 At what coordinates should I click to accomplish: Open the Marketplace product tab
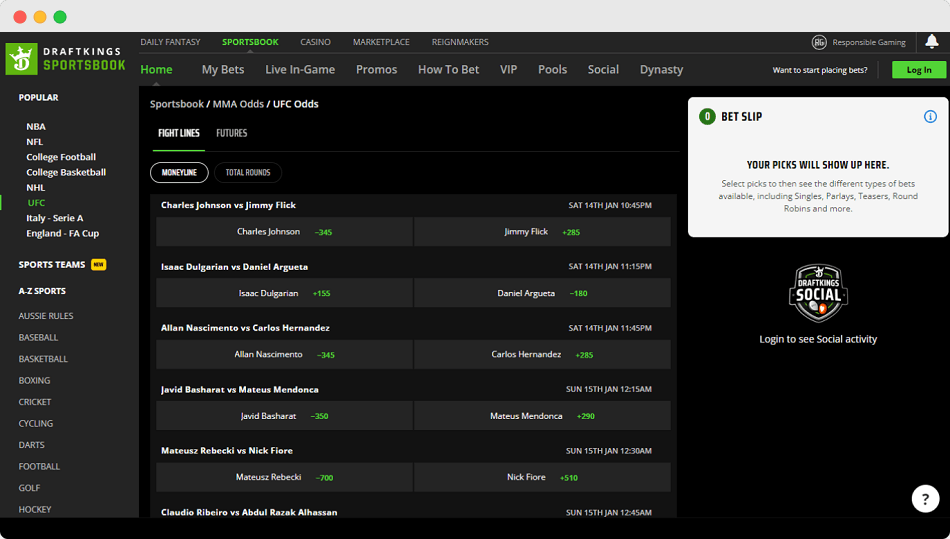(x=381, y=42)
